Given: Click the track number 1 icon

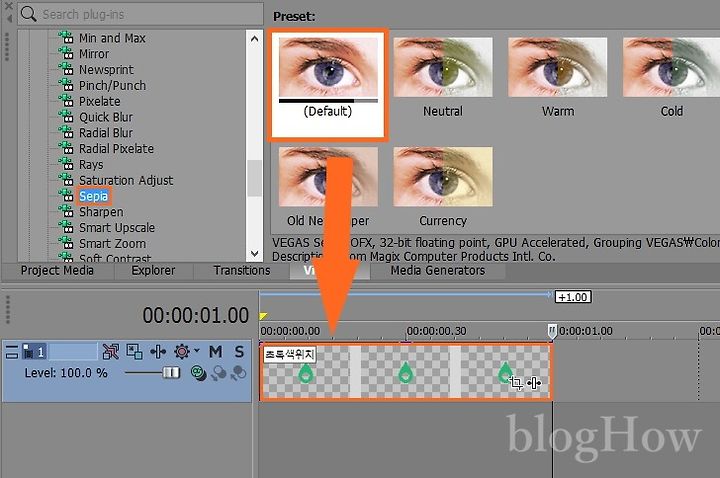Looking at the screenshot, I should tap(33, 352).
